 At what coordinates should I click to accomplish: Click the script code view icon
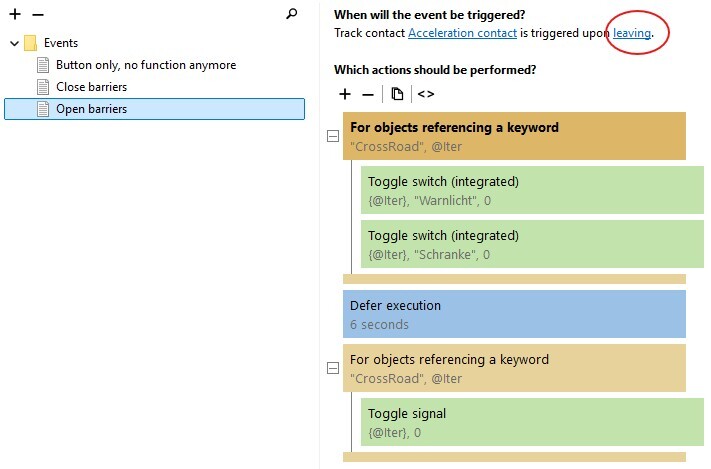pyautogui.click(x=426, y=94)
